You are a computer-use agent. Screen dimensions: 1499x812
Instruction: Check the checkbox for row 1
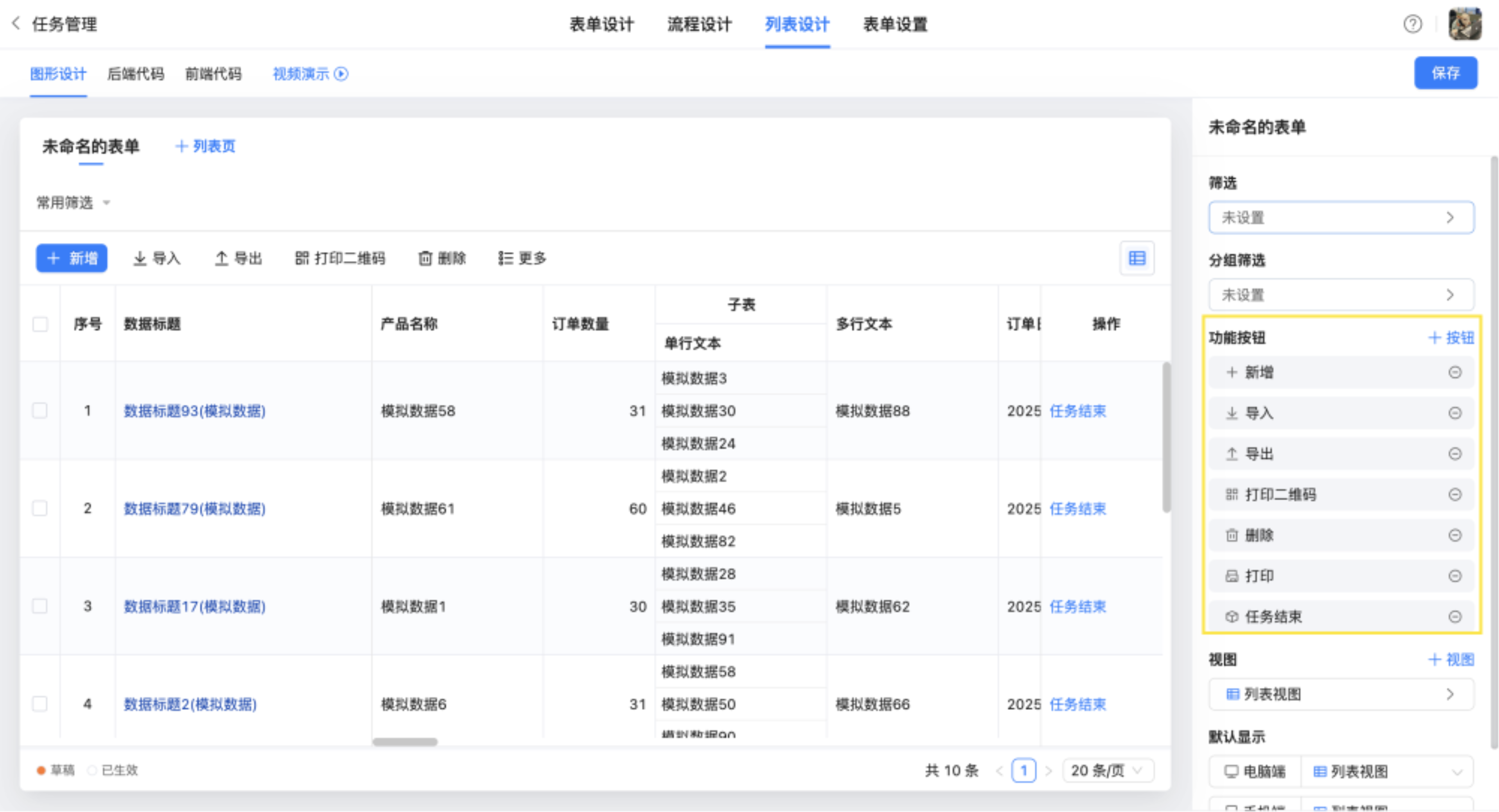[40, 411]
